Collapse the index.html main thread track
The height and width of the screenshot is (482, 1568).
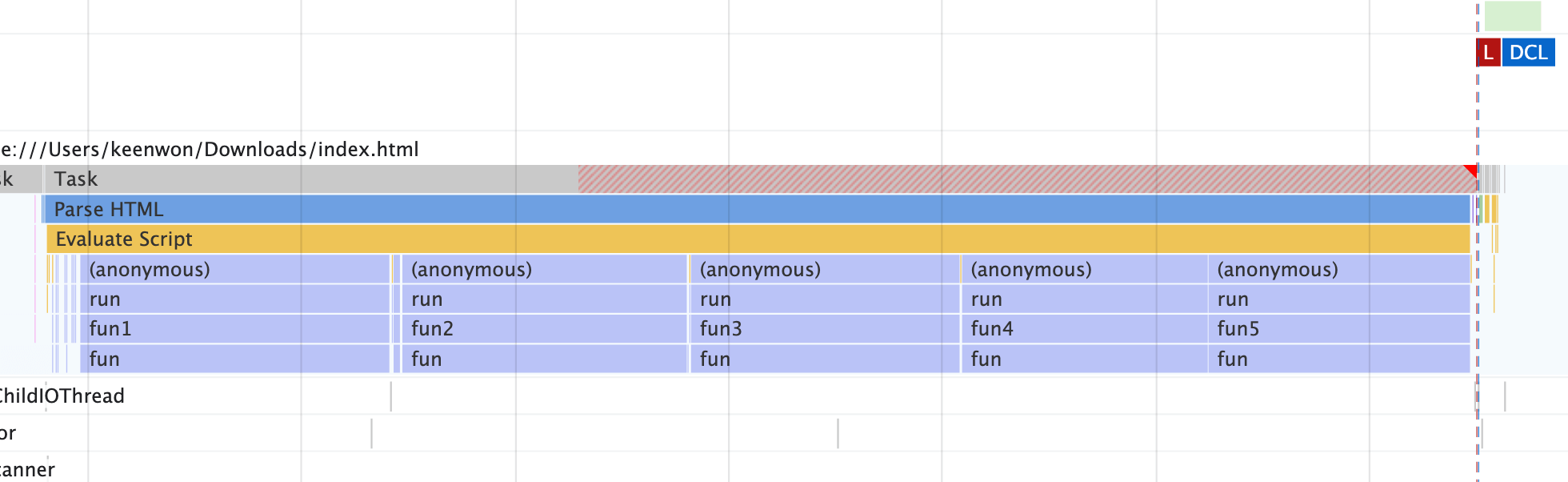210,150
